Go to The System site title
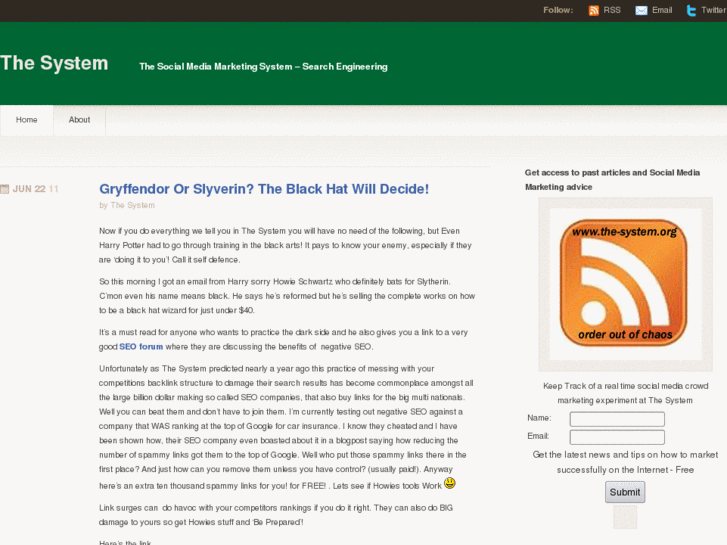 [x=54, y=63]
